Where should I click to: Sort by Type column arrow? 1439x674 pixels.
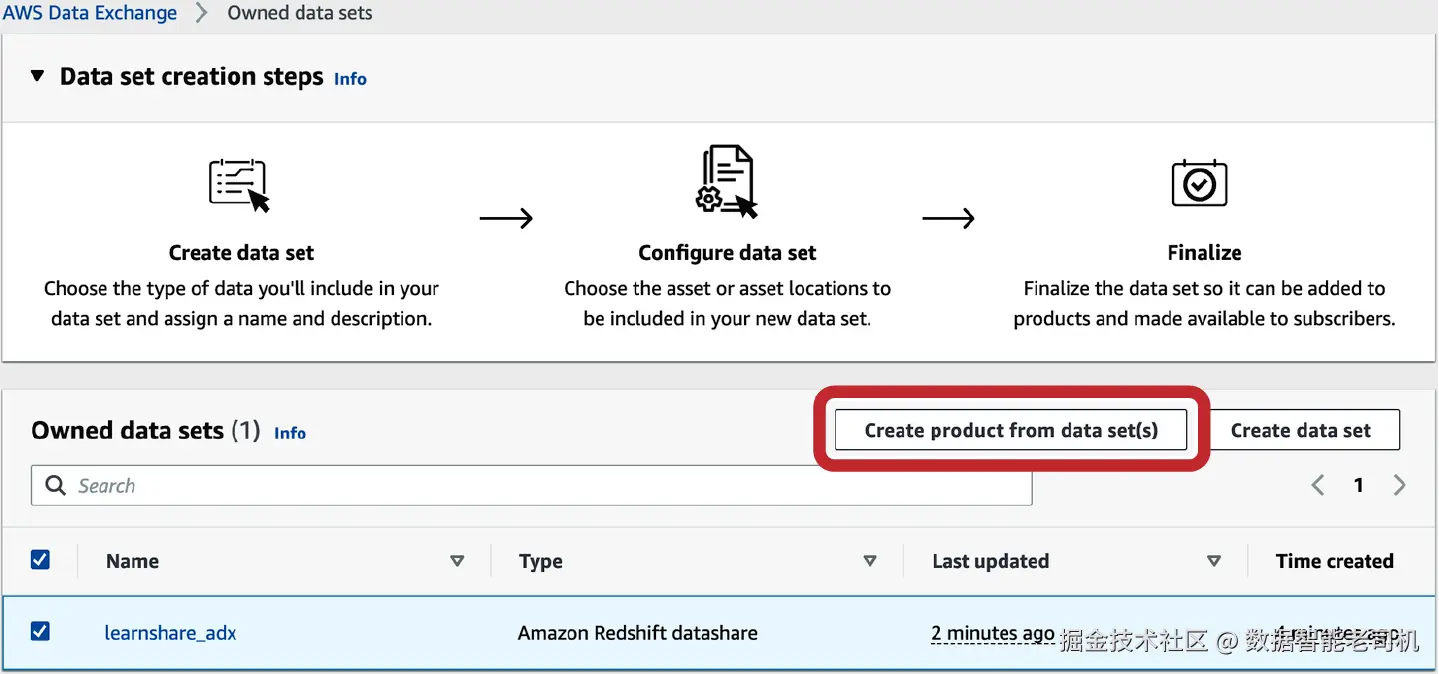pos(870,561)
